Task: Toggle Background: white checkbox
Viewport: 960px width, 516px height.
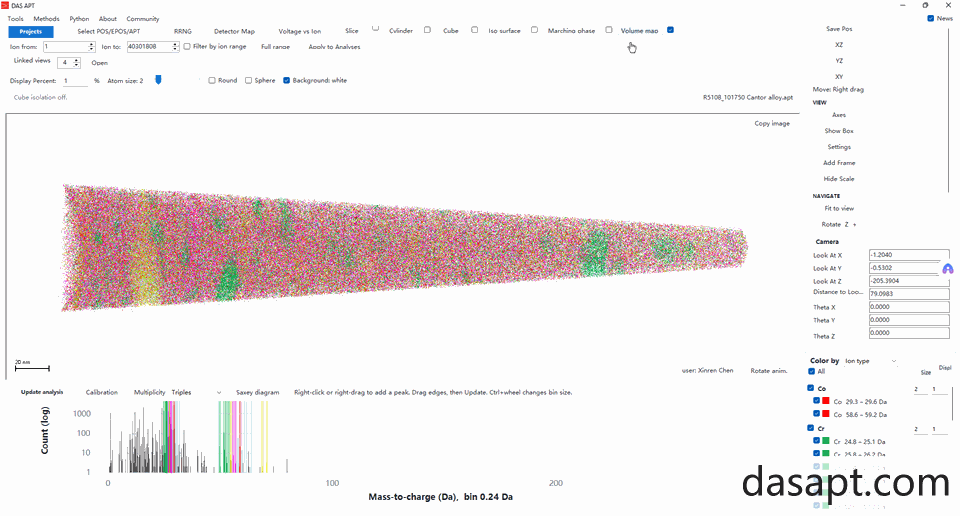Action: (286, 80)
